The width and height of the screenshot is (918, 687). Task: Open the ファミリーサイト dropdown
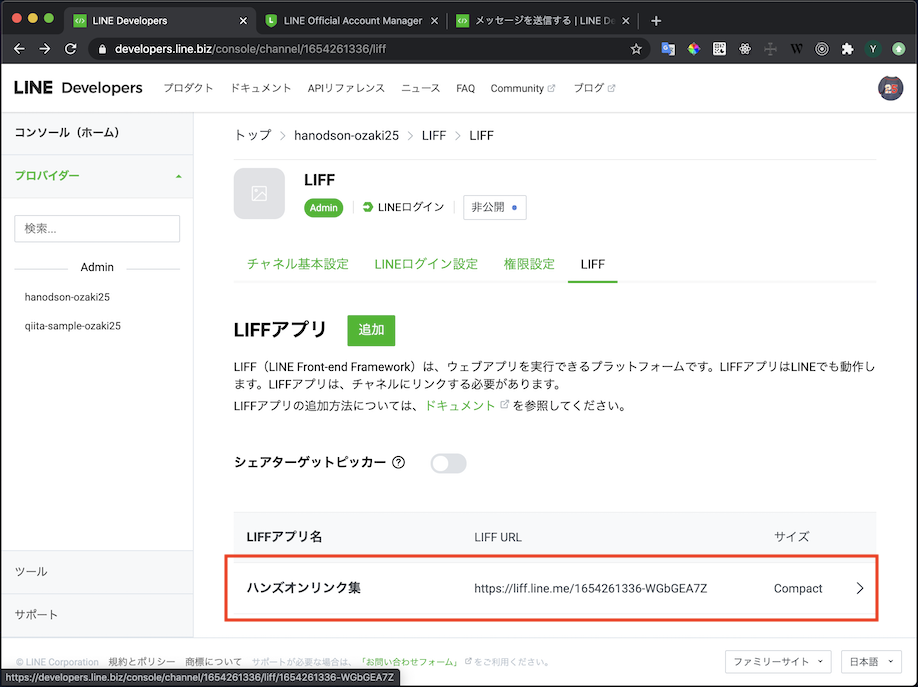click(778, 662)
